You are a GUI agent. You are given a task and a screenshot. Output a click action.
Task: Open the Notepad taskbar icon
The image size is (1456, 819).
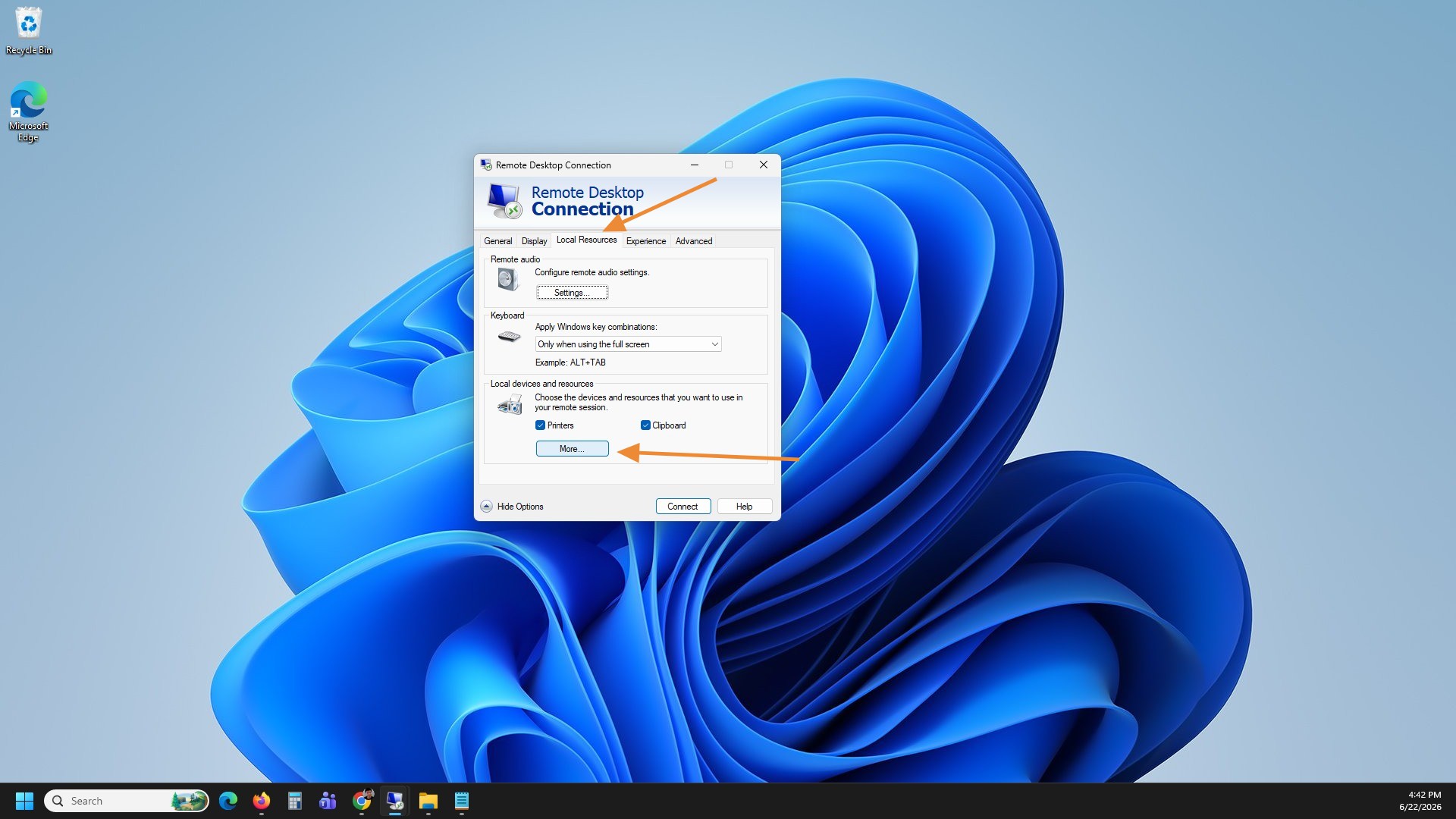point(462,801)
